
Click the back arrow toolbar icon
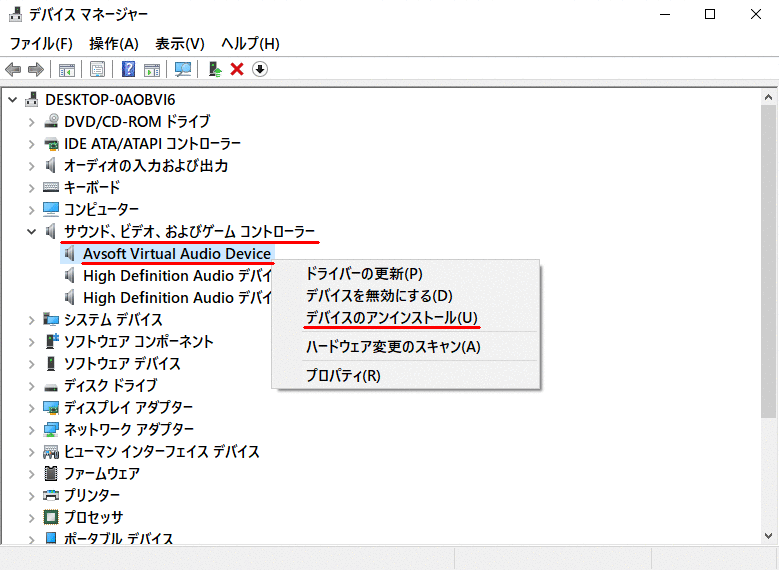[13, 69]
